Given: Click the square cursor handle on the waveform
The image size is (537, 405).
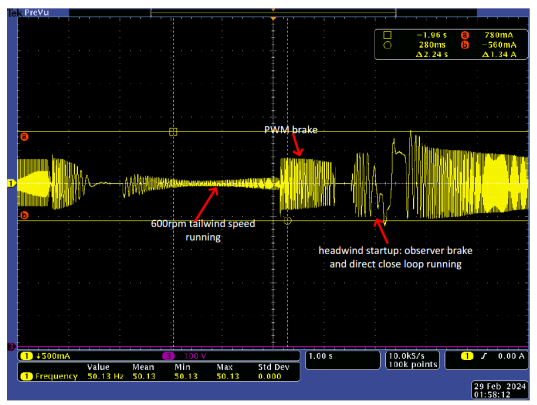Looking at the screenshot, I should 173,132.
